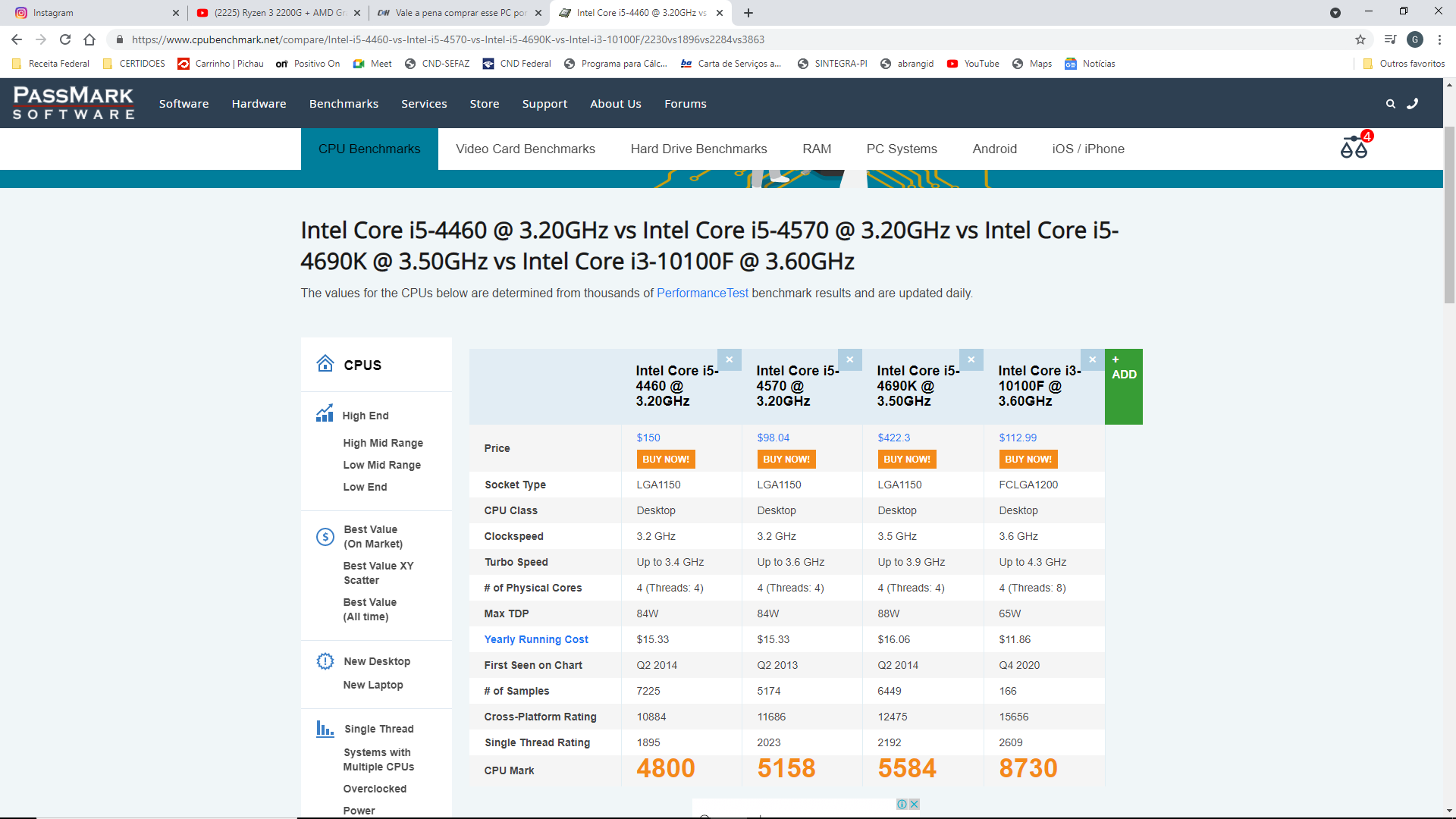This screenshot has width=1456, height=819.
Task: Click the High End chart icon
Action: 325,413
